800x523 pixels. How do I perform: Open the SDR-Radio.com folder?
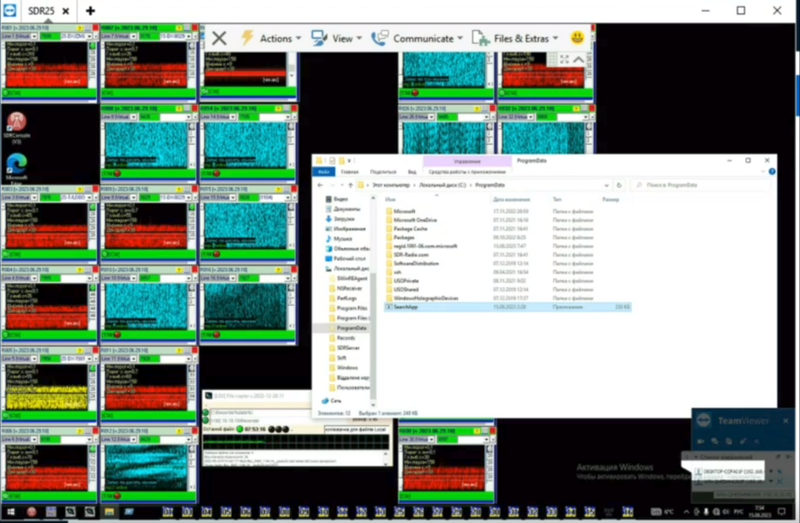coord(413,254)
